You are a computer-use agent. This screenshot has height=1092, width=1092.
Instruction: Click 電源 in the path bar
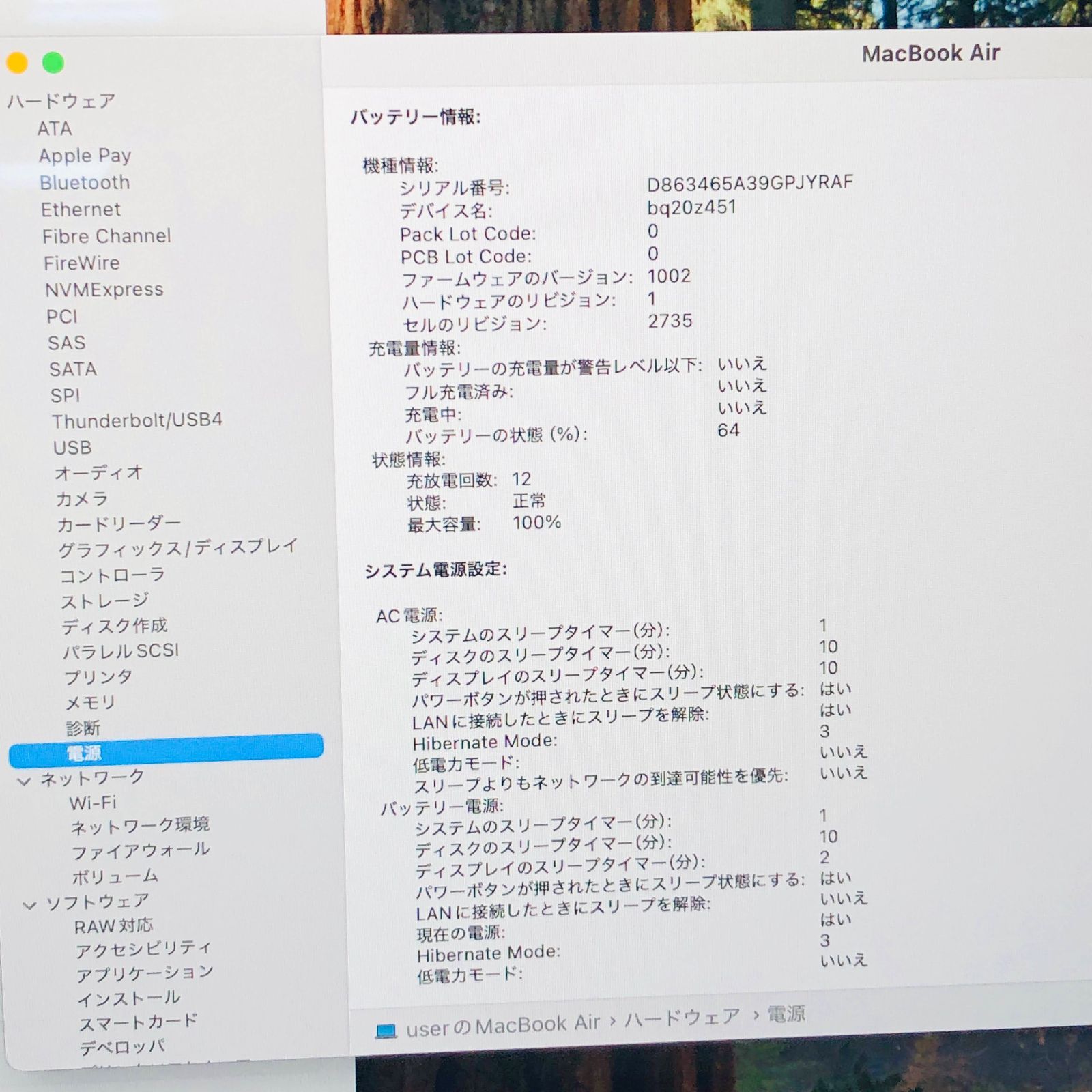pyautogui.click(x=786, y=1014)
